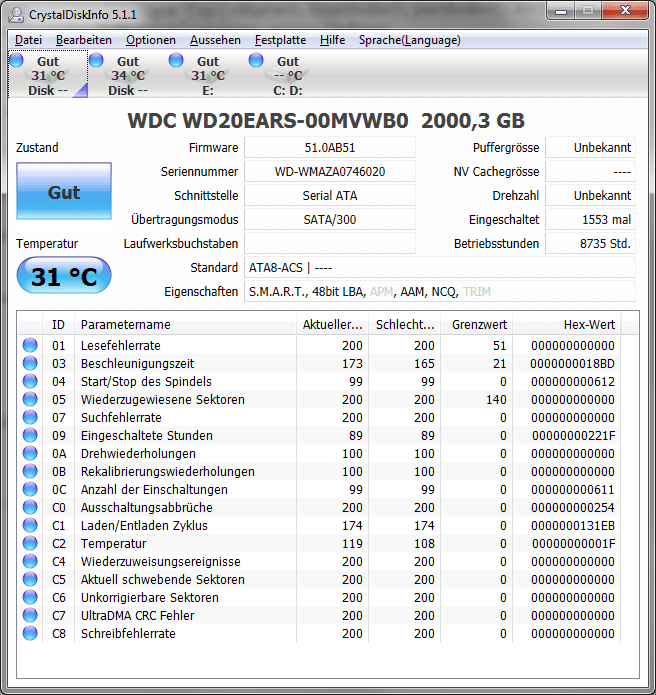Click status orb for Eingeschaltete Stunden
The image size is (656, 695).
(x=30, y=435)
